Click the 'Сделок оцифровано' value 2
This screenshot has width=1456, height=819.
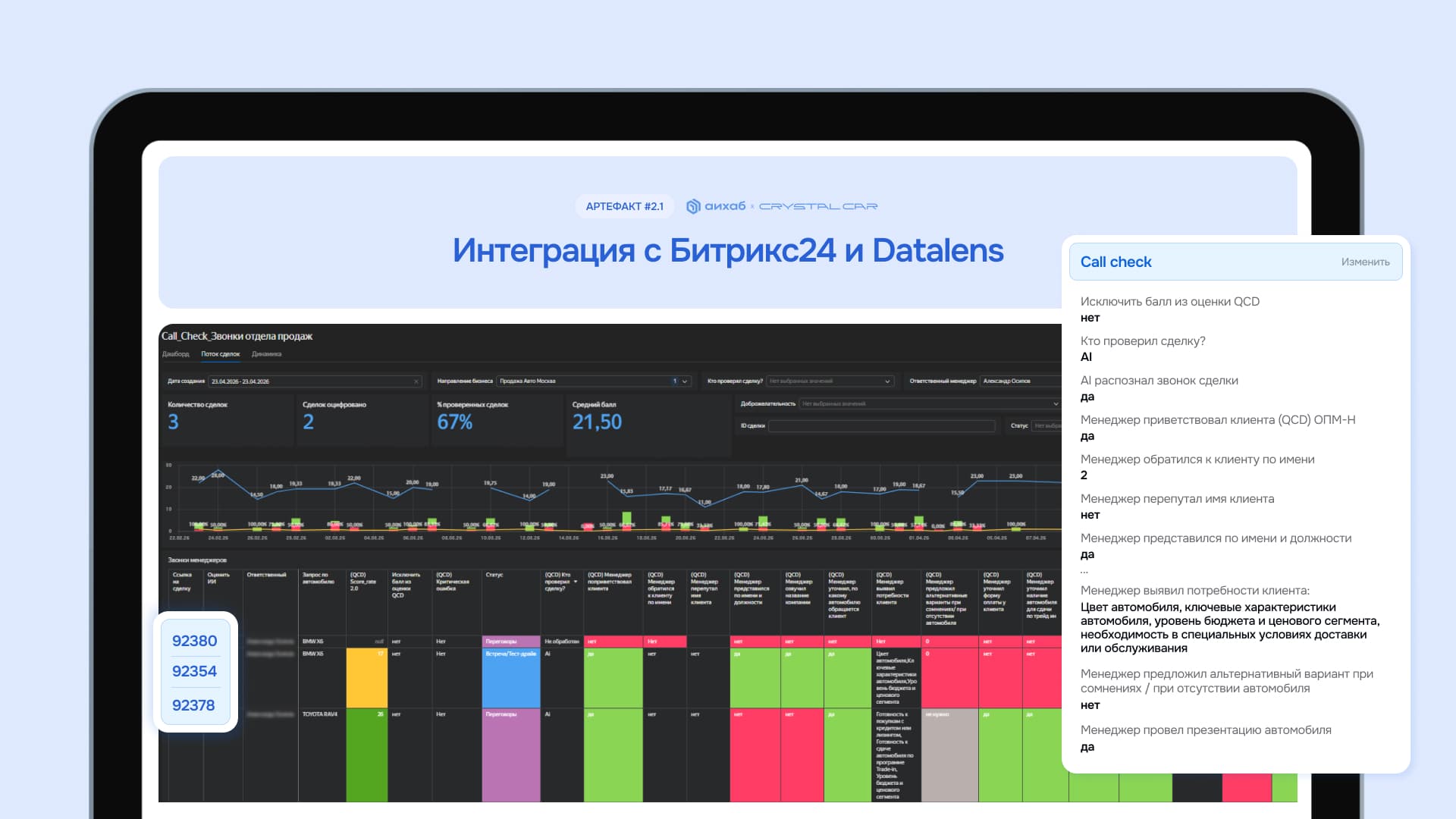point(308,422)
